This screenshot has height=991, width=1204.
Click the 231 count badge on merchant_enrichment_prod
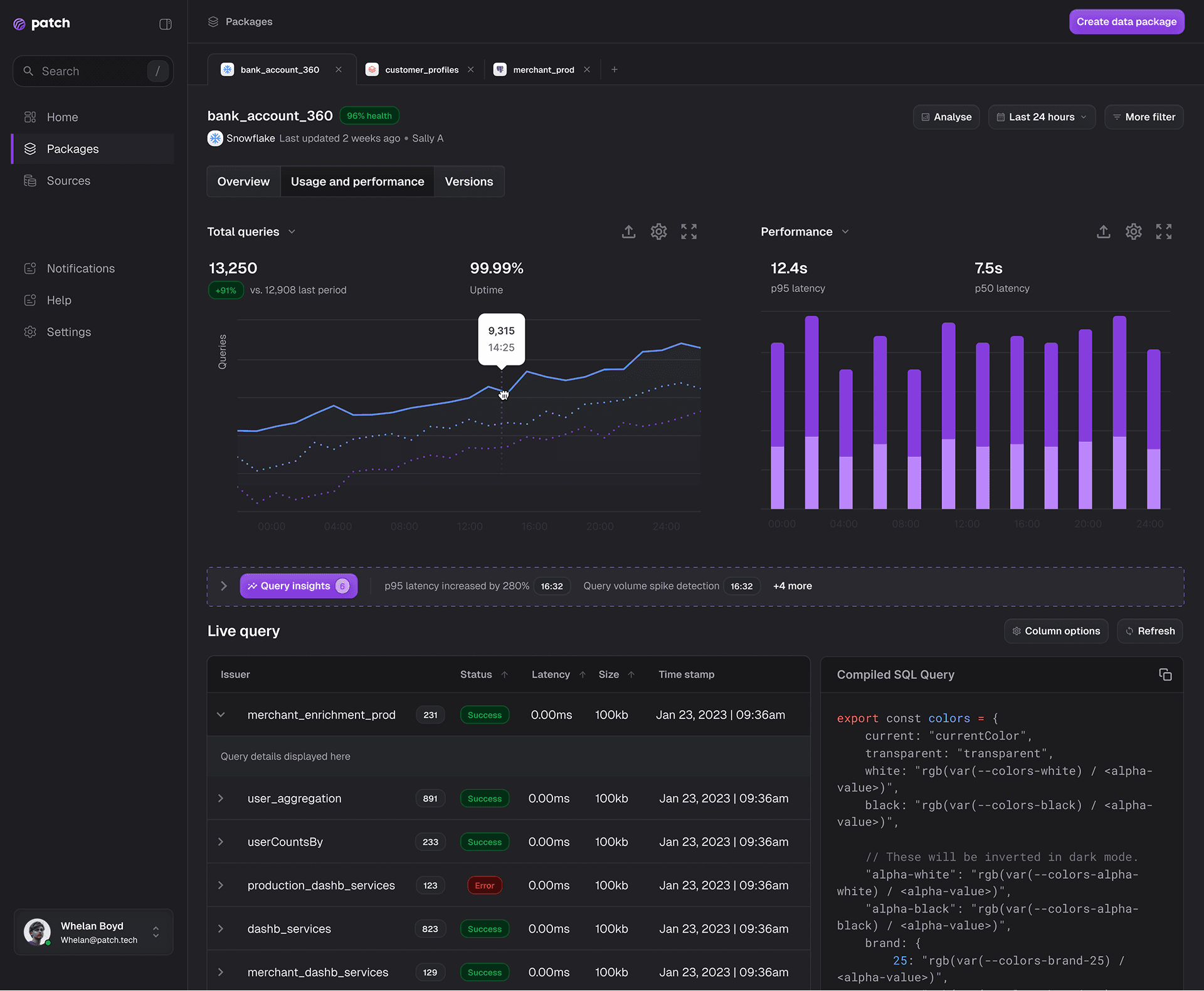[x=430, y=715]
